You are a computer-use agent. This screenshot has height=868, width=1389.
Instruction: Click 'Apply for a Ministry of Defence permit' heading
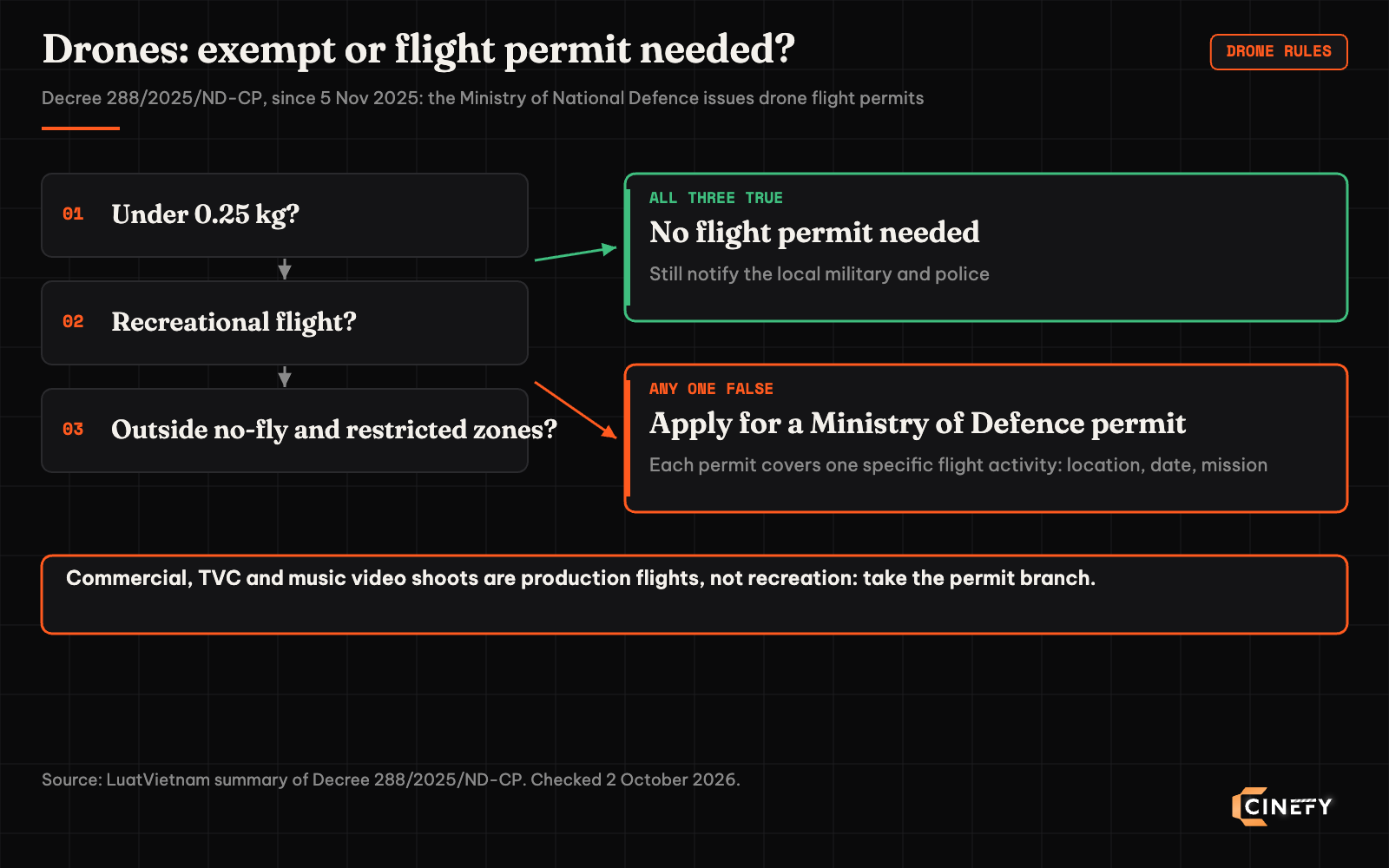pos(918,424)
